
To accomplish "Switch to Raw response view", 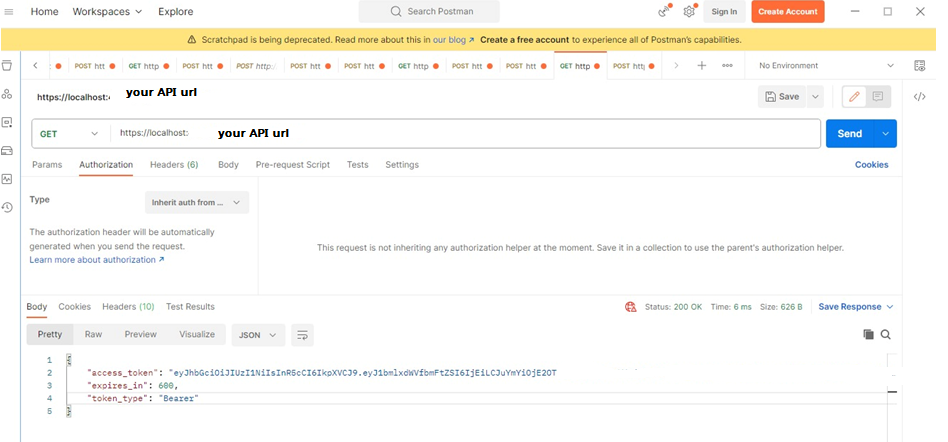I will tap(93, 334).
